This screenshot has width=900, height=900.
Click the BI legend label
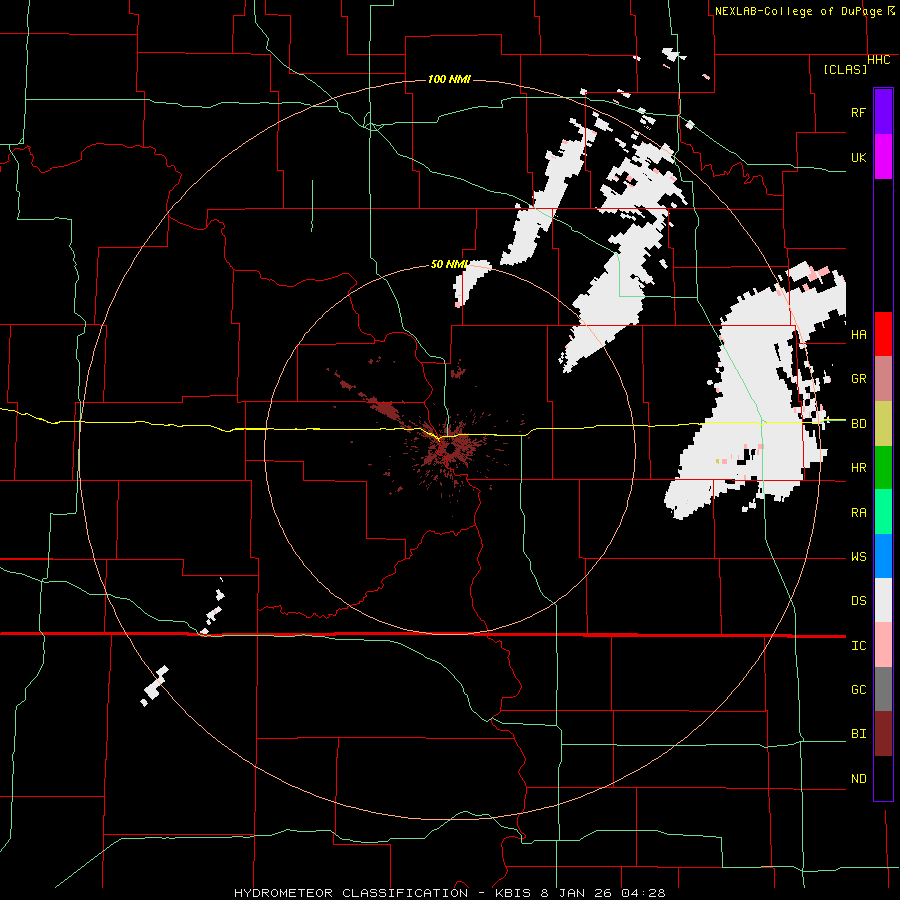(x=859, y=734)
